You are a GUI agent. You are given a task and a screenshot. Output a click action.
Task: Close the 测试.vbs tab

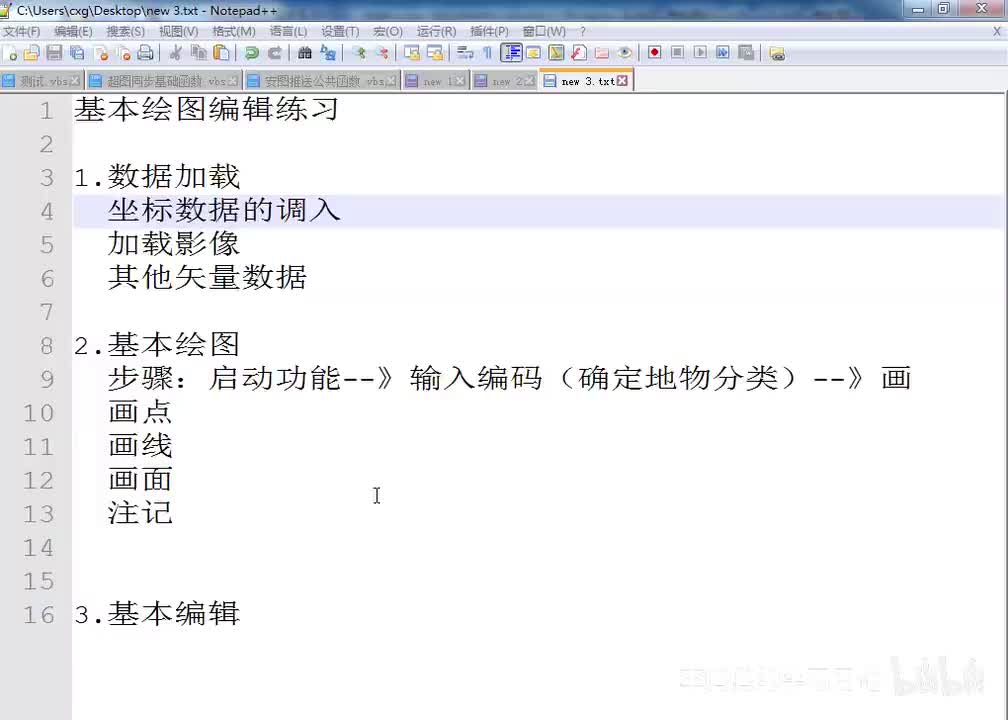coord(75,81)
